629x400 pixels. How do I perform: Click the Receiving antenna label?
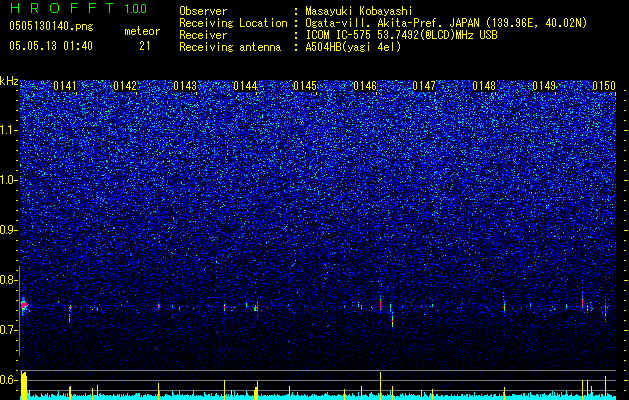(230, 47)
